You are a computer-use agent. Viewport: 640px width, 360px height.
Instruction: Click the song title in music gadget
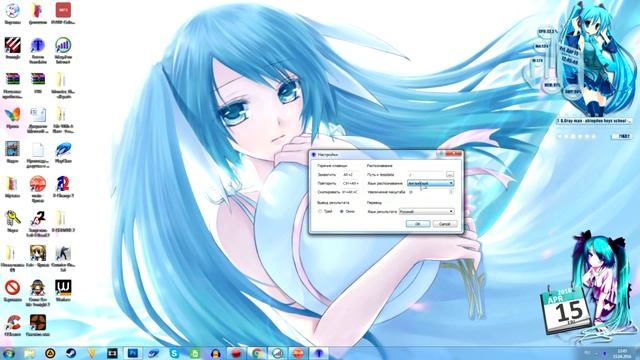pyautogui.click(x=593, y=121)
